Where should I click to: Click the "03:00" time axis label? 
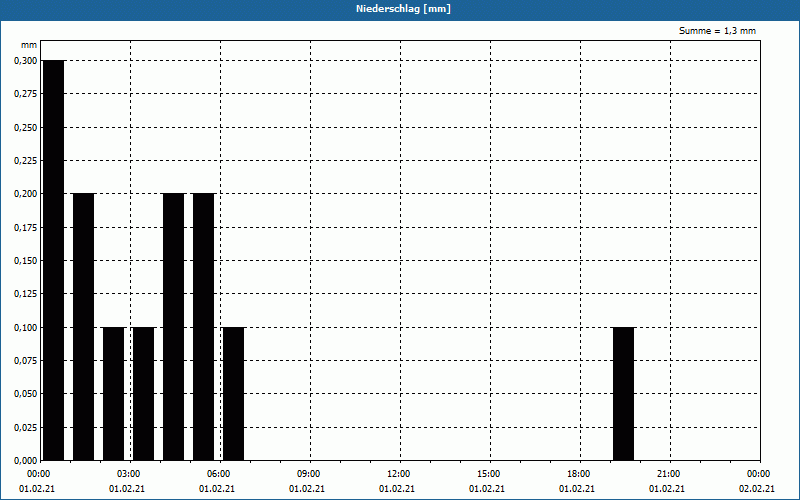tap(129, 474)
